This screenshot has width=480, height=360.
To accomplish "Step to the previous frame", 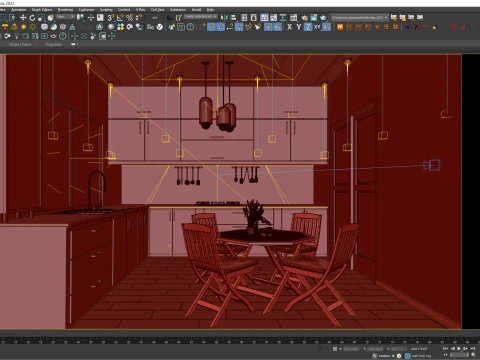I will 453,349.
